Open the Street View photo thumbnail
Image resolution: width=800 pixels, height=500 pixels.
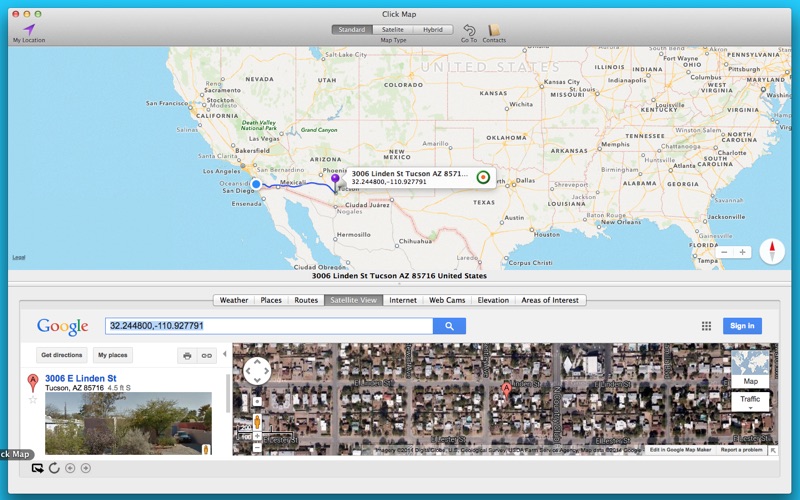[x=128, y=423]
